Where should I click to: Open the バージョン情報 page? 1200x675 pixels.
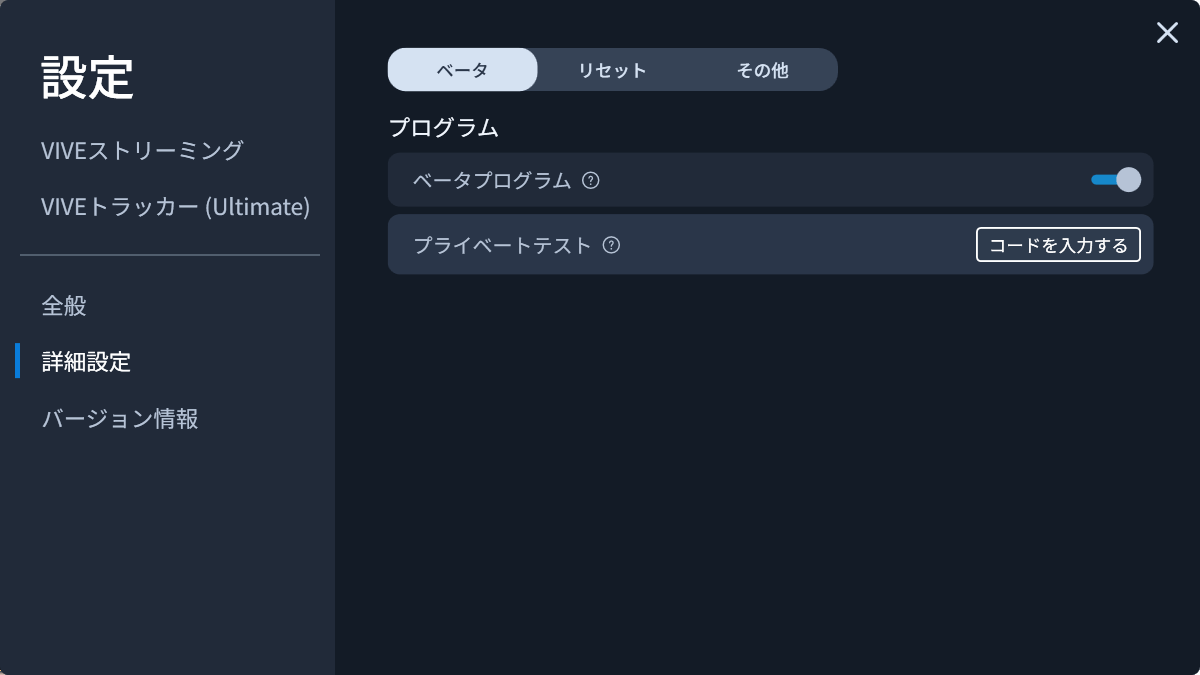click(120, 418)
